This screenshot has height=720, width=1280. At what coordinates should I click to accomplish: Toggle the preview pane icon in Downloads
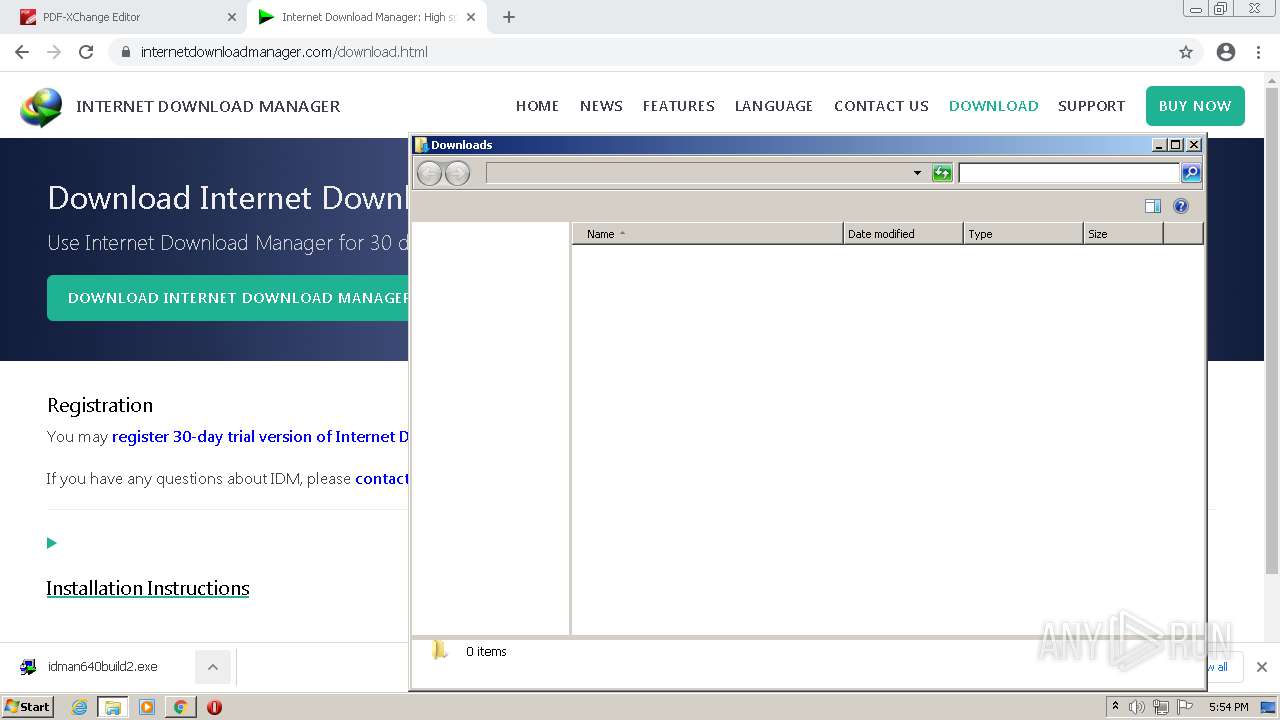click(x=1153, y=206)
